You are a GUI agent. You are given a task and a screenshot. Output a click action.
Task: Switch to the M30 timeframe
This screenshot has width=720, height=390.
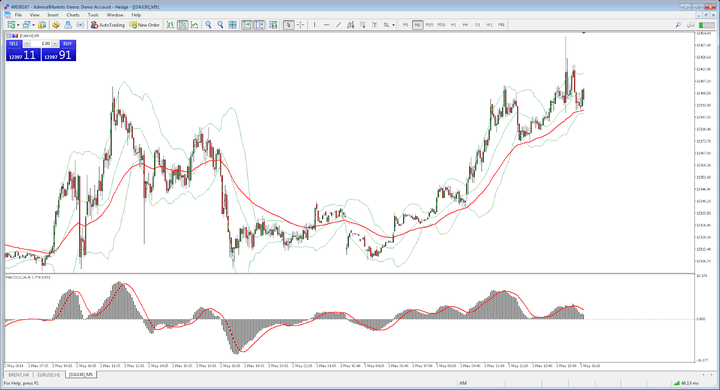(x=441, y=25)
